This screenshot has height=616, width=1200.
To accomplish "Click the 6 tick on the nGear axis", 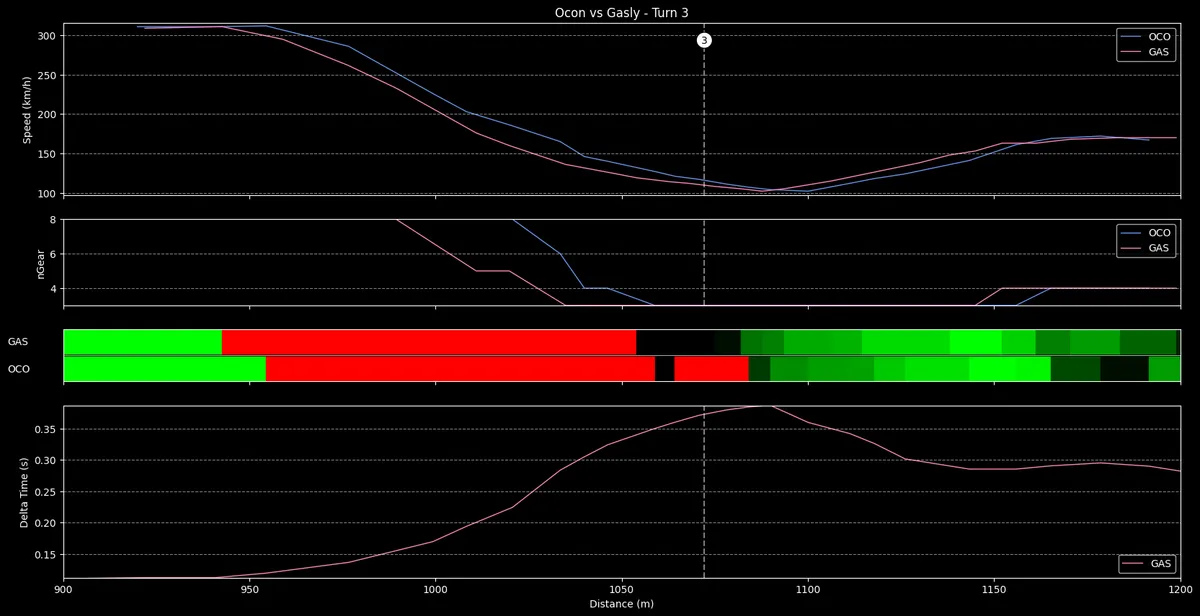I will tap(52, 254).
